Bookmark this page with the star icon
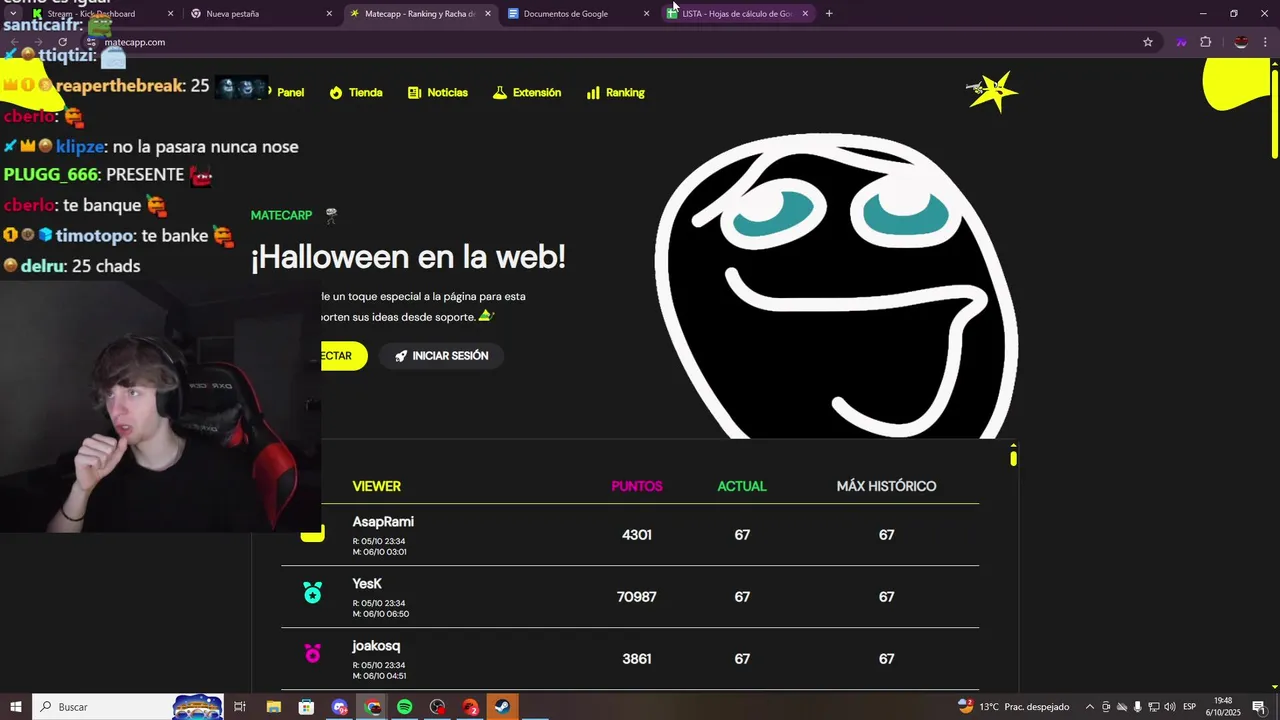This screenshot has width=1280, height=720. coord(1148,42)
